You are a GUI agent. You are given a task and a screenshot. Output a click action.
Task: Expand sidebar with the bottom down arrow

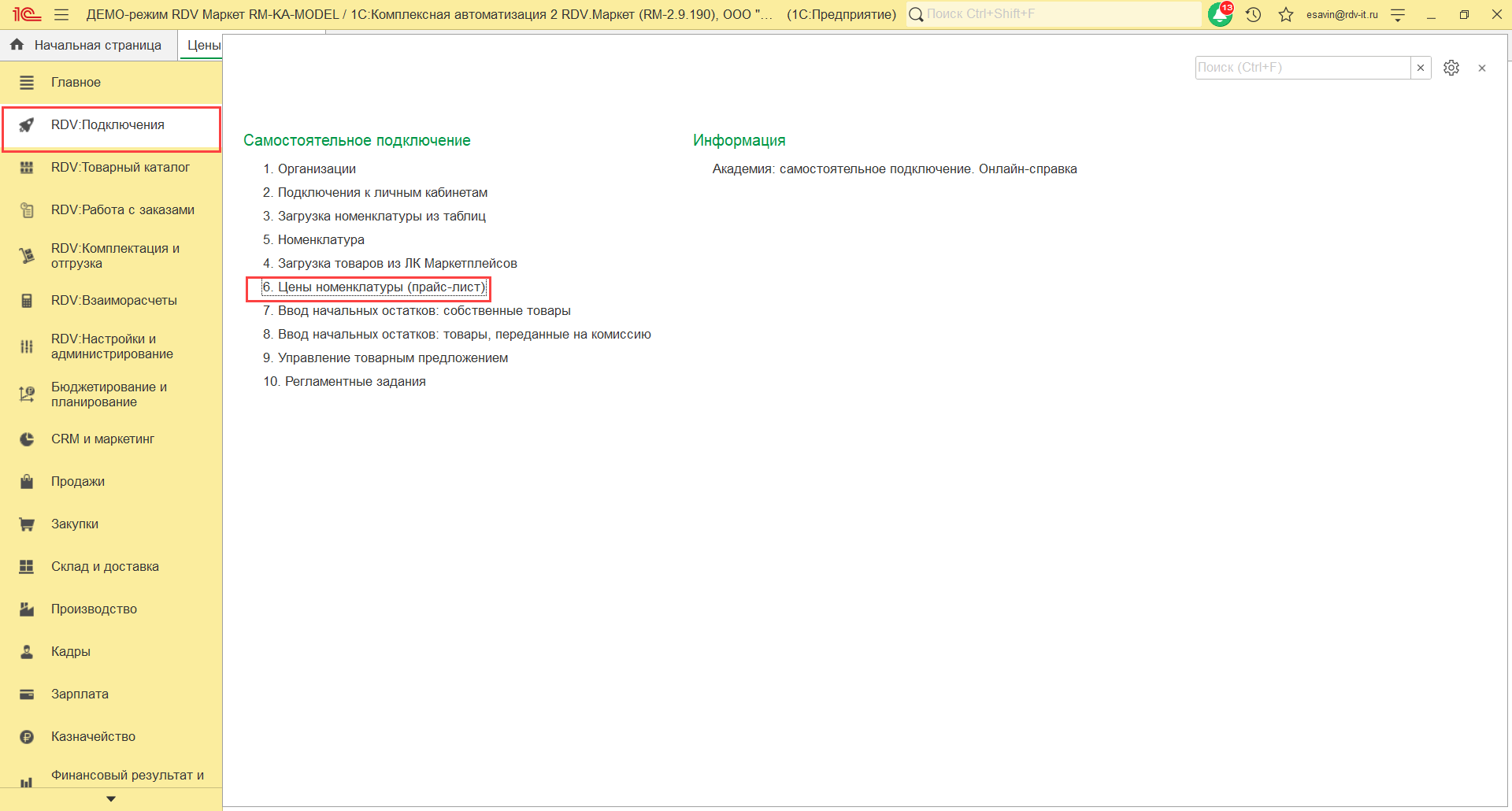click(x=111, y=799)
